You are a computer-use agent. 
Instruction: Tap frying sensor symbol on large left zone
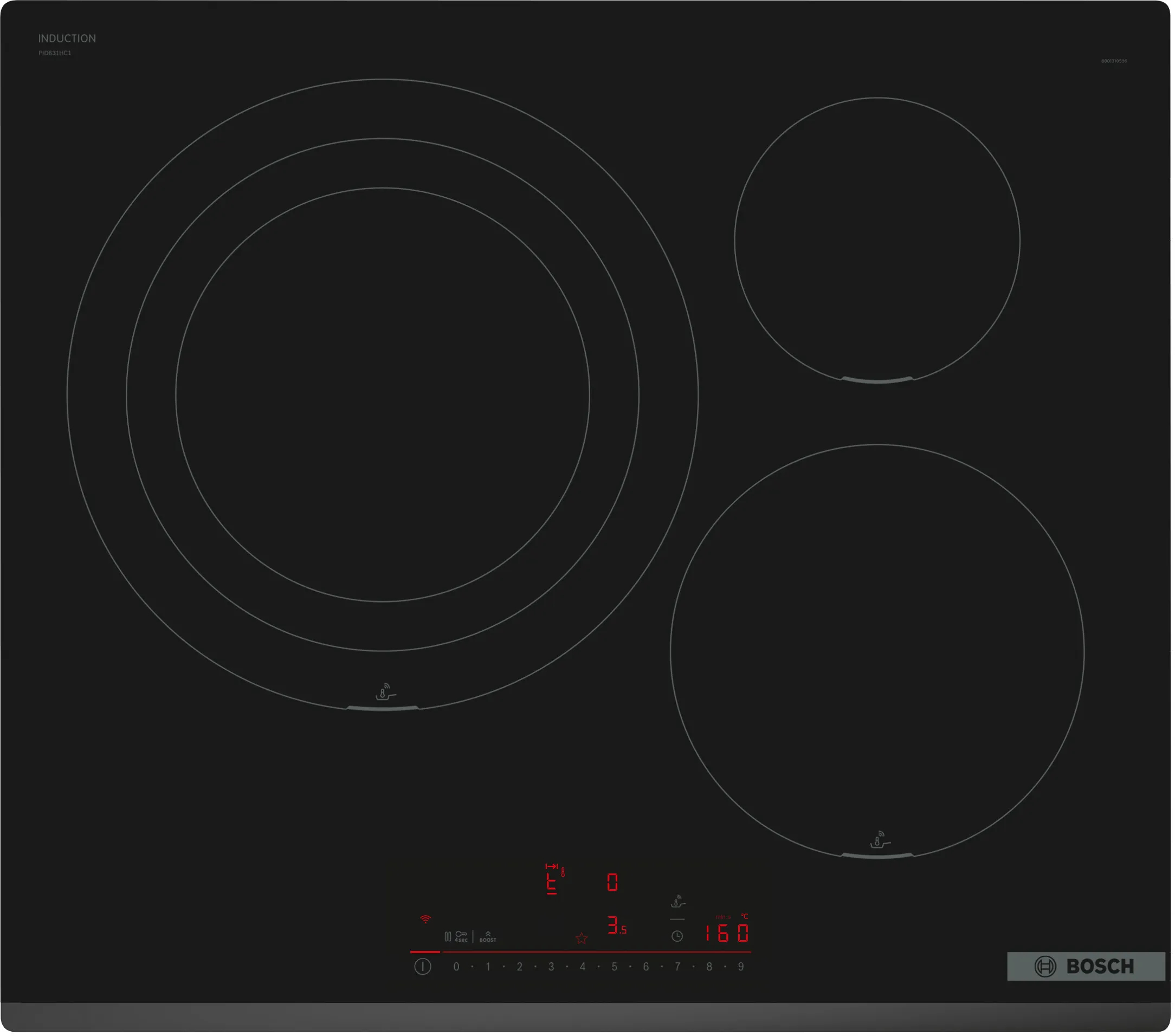pos(385,692)
